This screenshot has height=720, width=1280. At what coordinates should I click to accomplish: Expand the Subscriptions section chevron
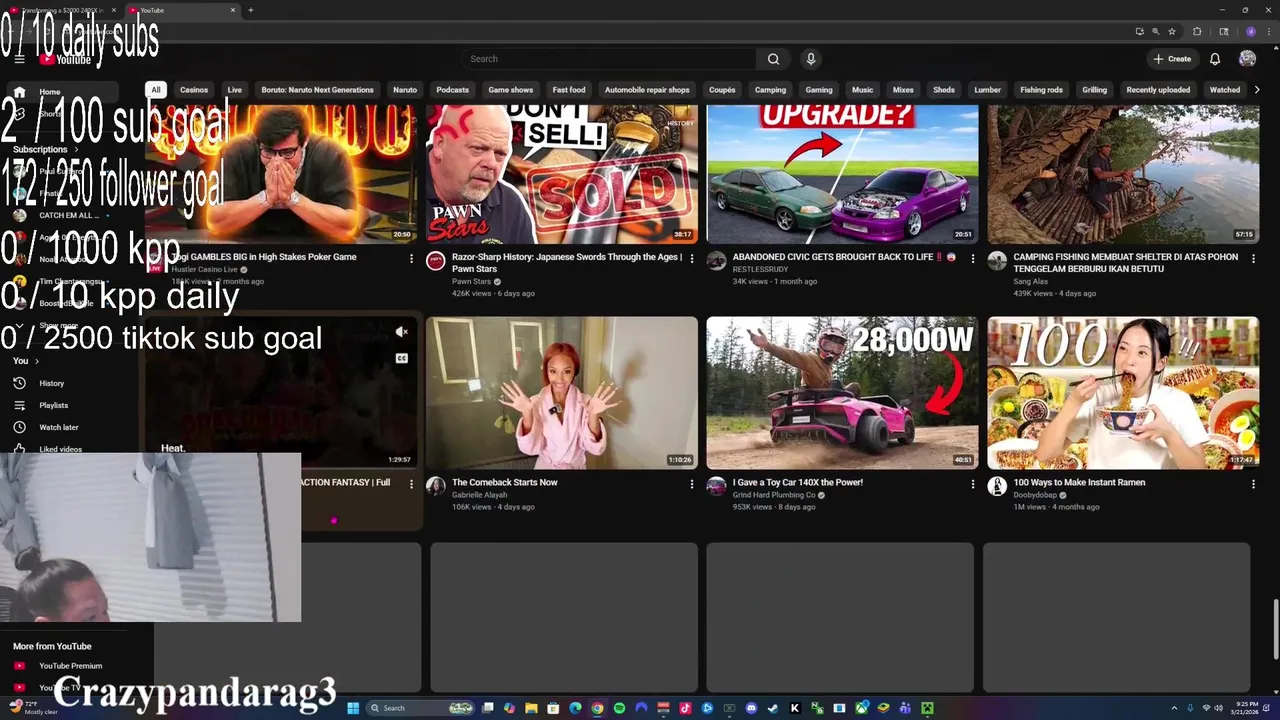(75, 150)
